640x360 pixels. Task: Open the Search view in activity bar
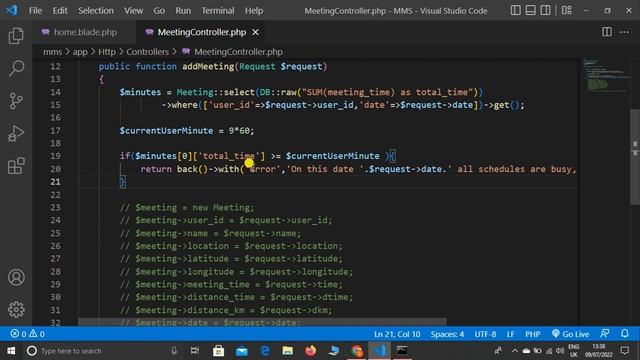16,68
